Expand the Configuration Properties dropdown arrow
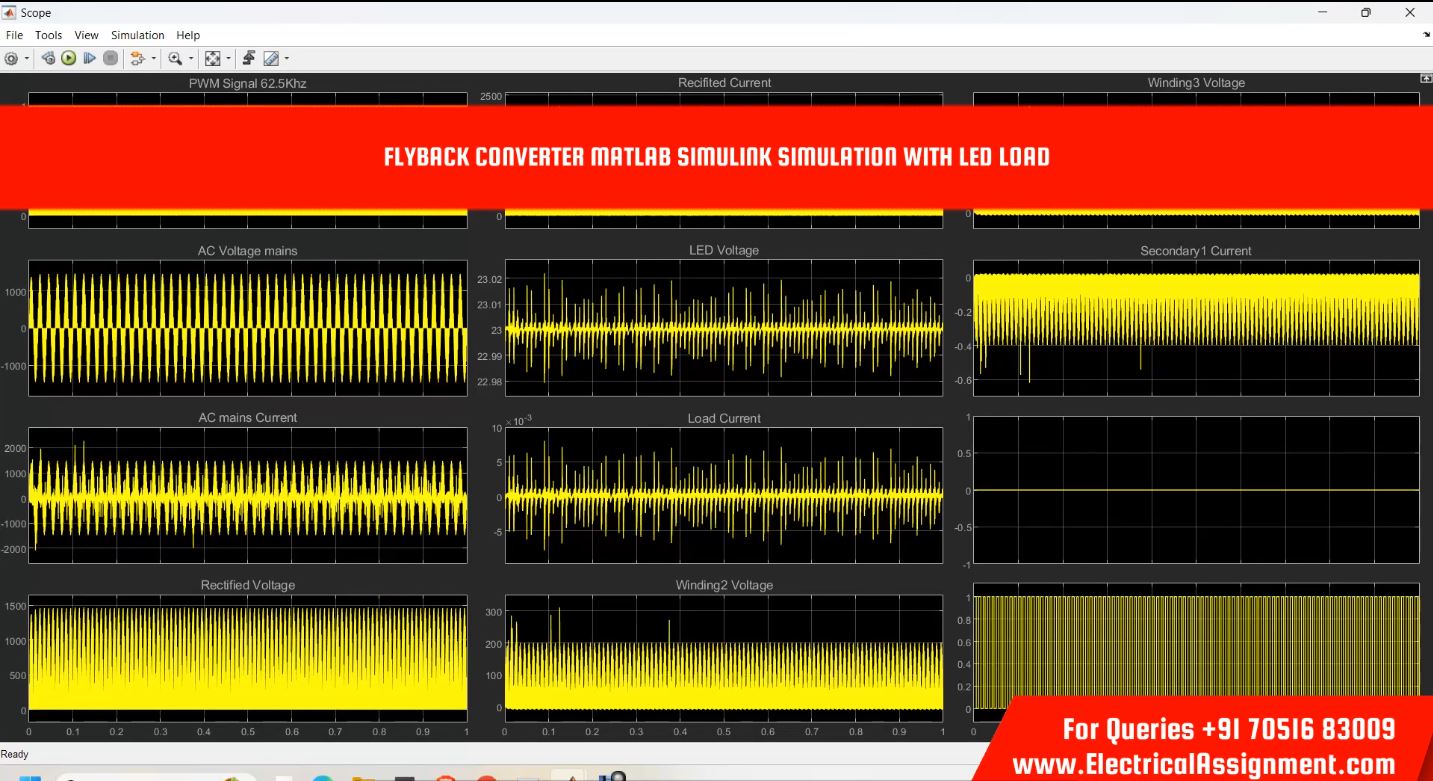Viewport: 1433px width, 781px height. pyautogui.click(x=27, y=60)
